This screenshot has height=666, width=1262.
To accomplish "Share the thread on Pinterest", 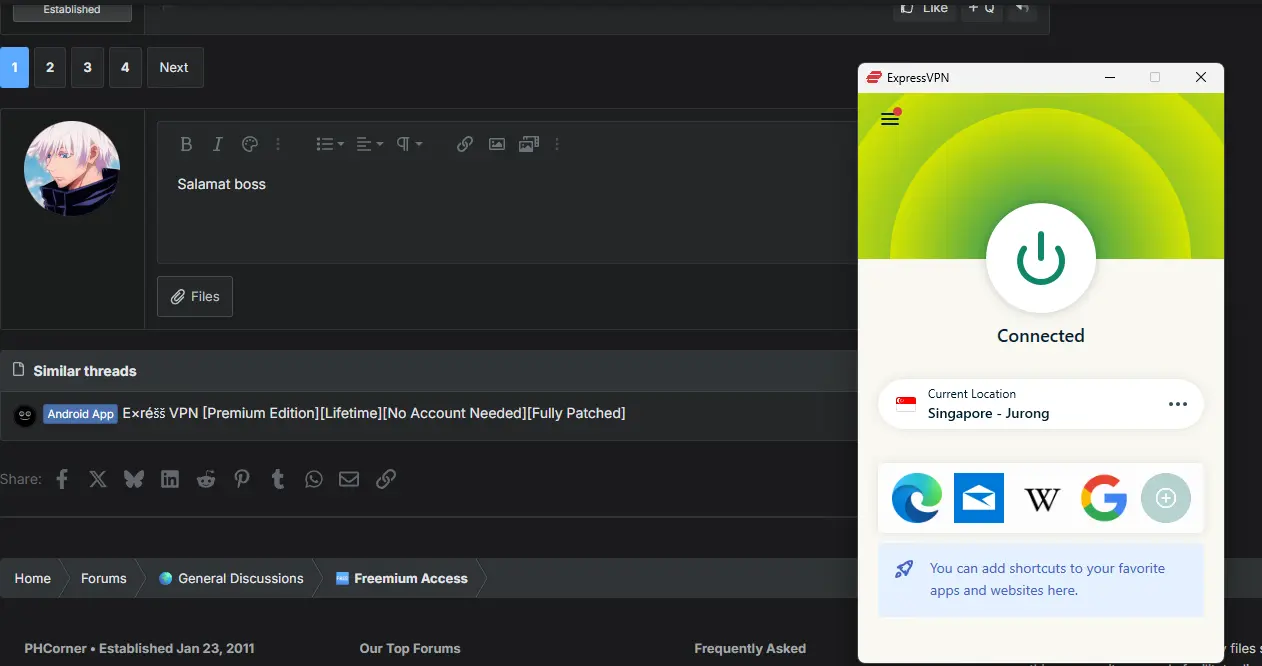I will coord(242,479).
